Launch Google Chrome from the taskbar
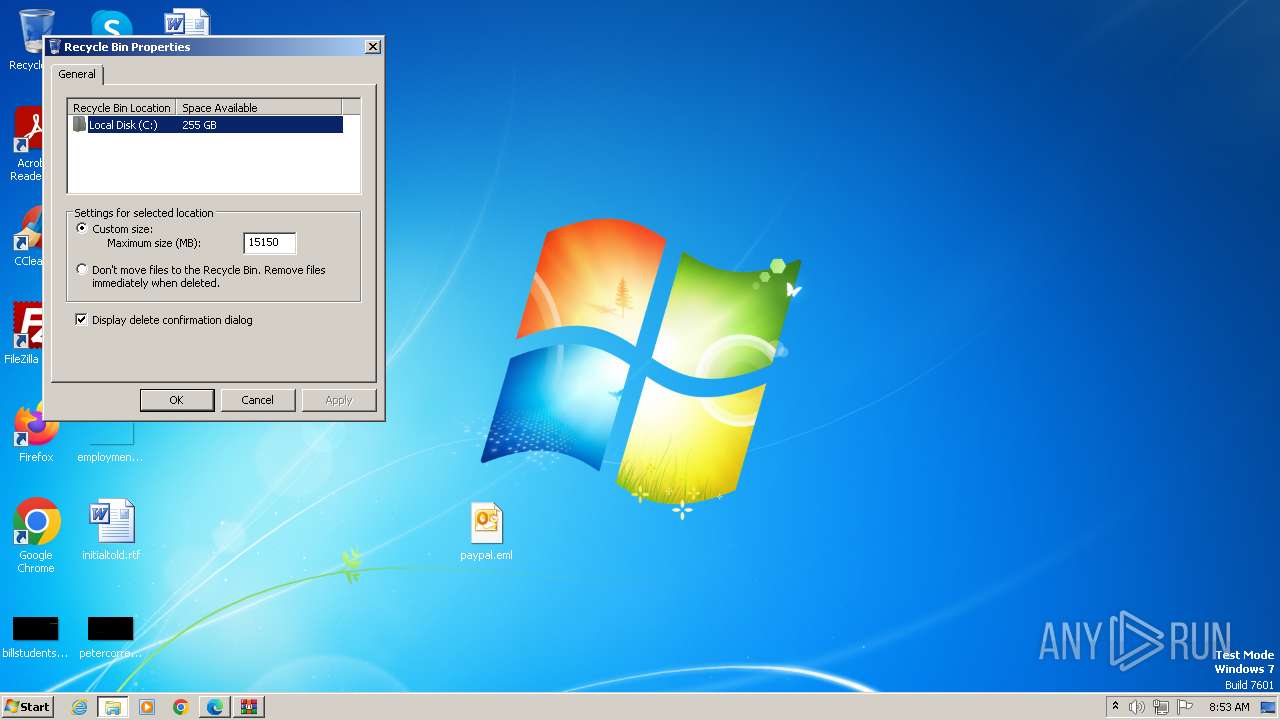 point(181,707)
